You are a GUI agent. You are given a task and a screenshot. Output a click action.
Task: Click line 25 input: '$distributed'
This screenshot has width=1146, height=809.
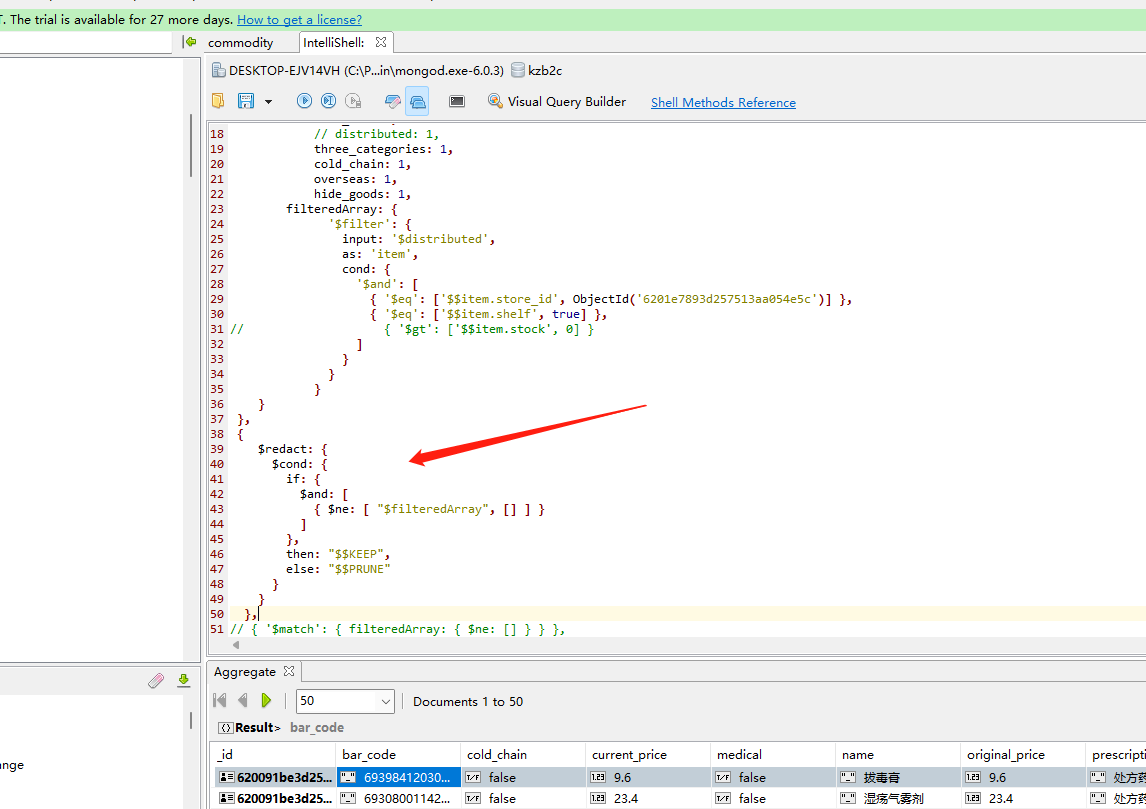(418, 239)
